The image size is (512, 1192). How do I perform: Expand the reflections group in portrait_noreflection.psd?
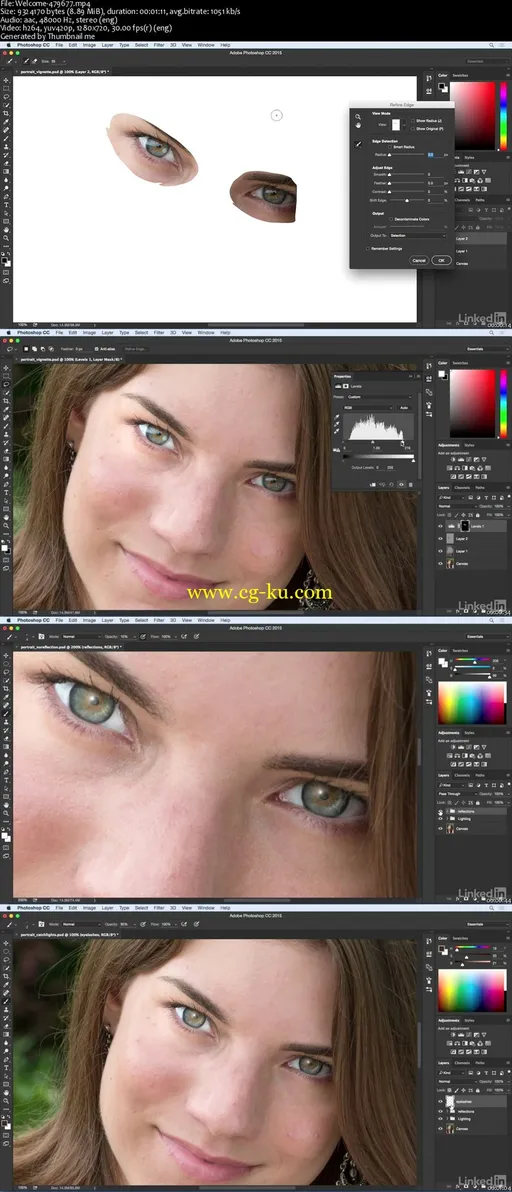(x=447, y=811)
